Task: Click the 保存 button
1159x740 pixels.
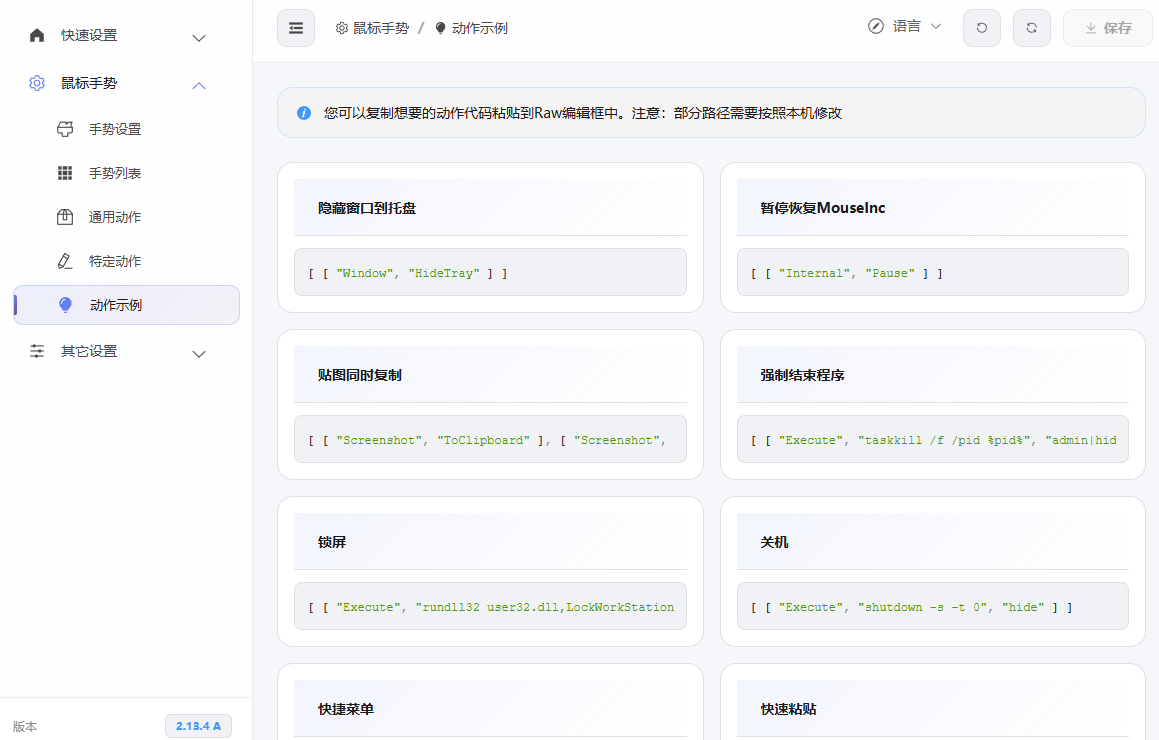Action: pos(1108,28)
